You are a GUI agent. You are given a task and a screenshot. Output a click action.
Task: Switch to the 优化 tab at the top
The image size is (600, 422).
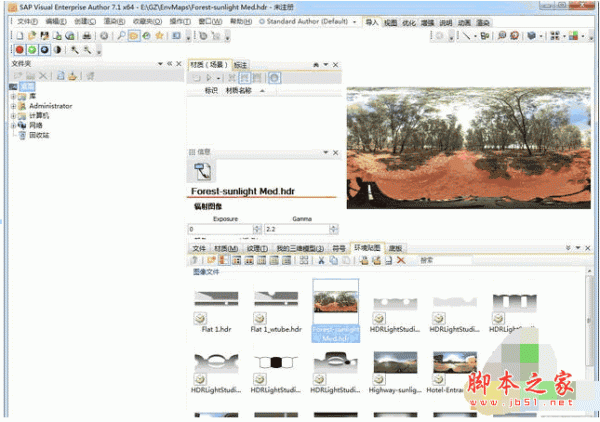409,23
